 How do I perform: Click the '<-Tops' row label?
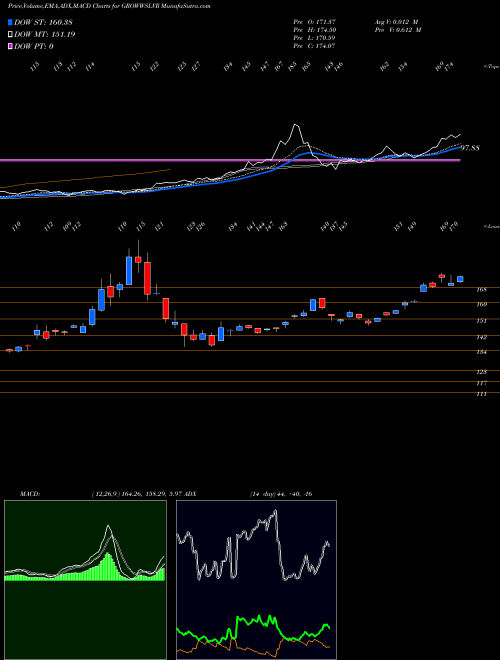(492, 67)
